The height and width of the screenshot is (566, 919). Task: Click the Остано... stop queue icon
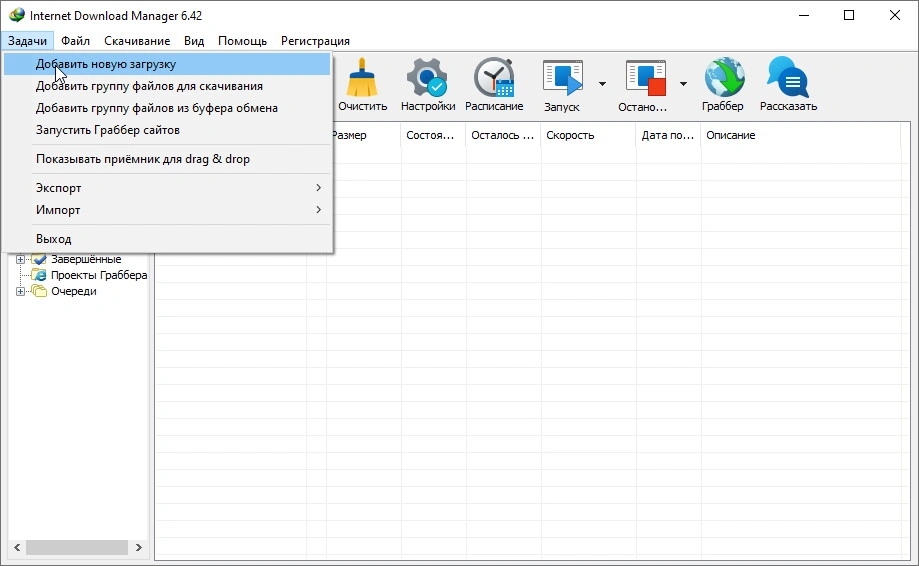tap(646, 77)
